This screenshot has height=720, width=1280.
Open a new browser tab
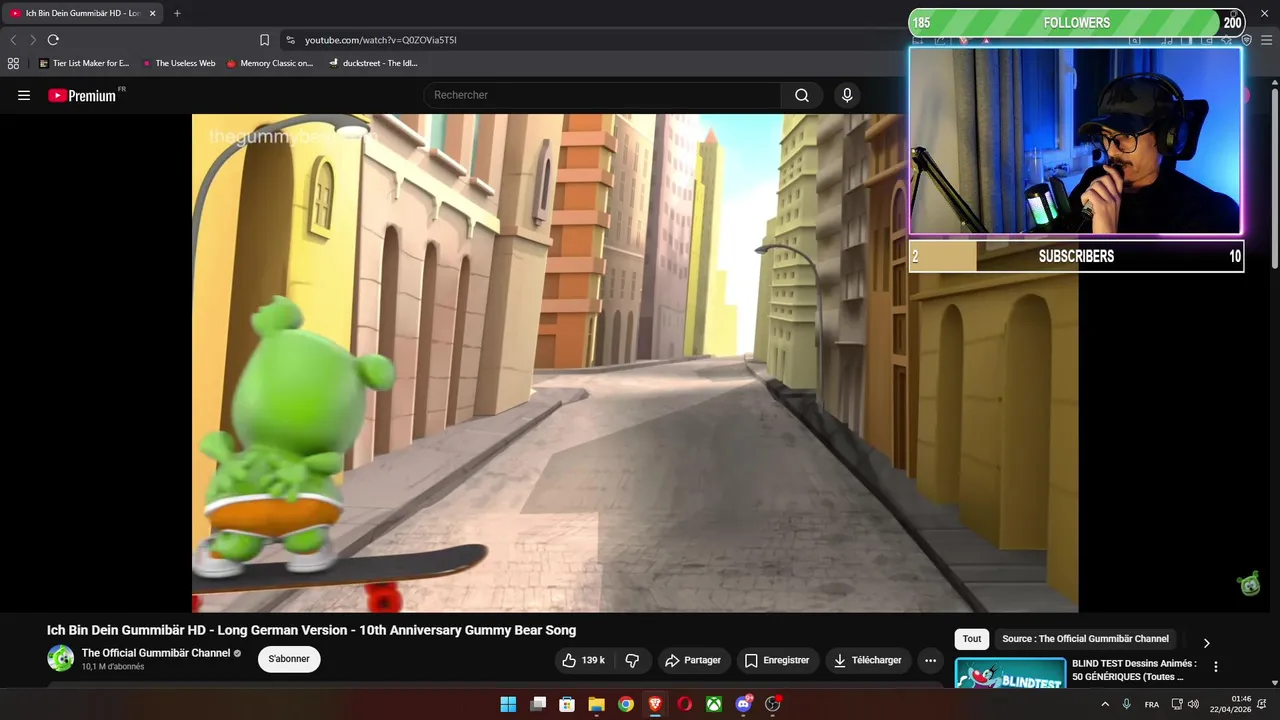click(x=177, y=13)
